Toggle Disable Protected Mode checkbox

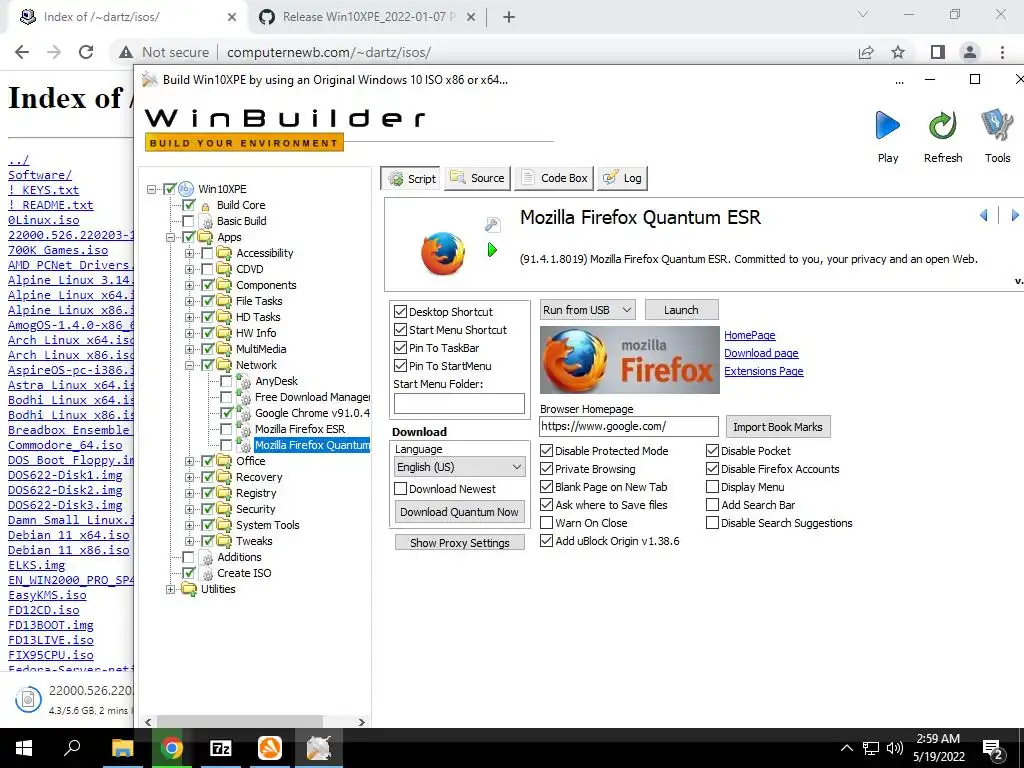[x=547, y=451]
